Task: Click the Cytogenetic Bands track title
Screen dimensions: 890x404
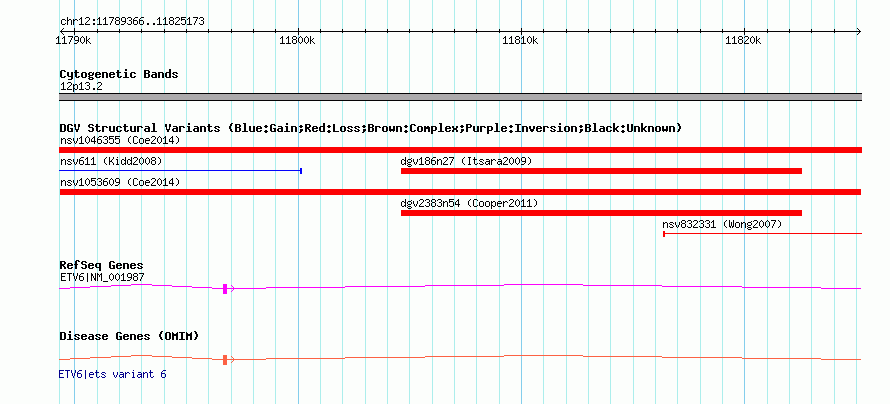Action: click(119, 74)
